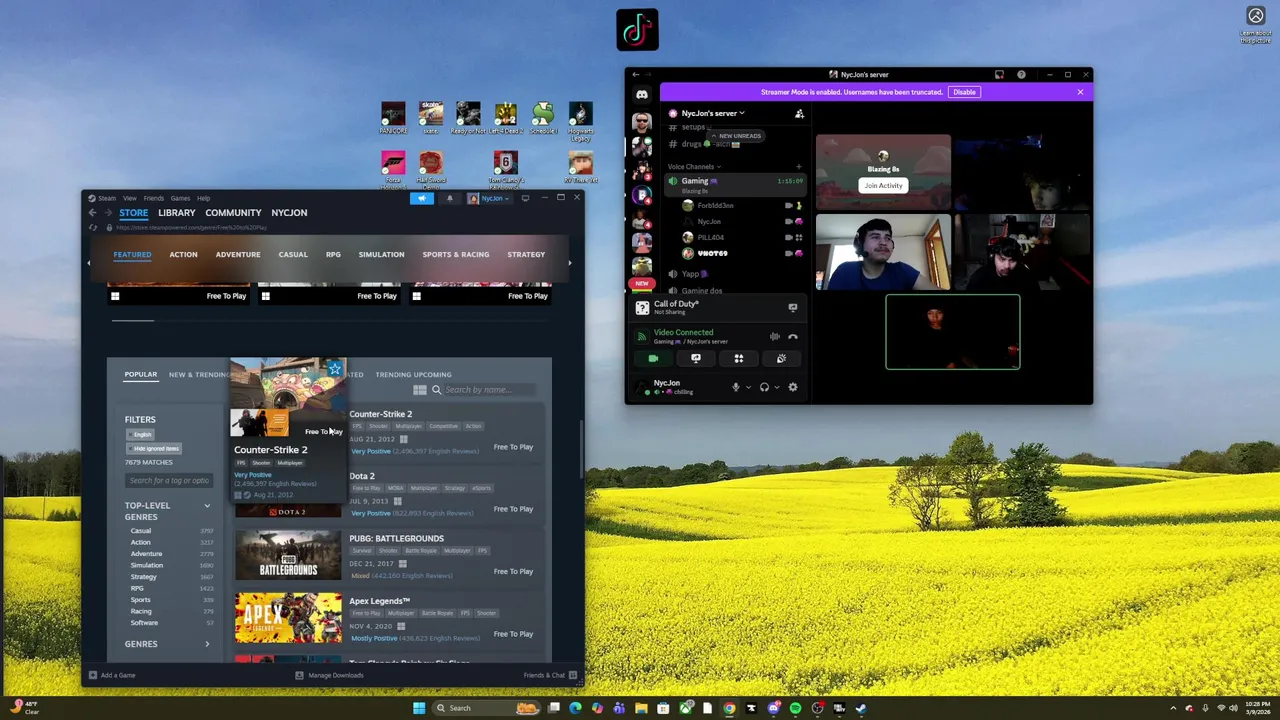The image size is (1280, 720).
Task: Share screen in Discord voice panel
Action: (x=696, y=358)
